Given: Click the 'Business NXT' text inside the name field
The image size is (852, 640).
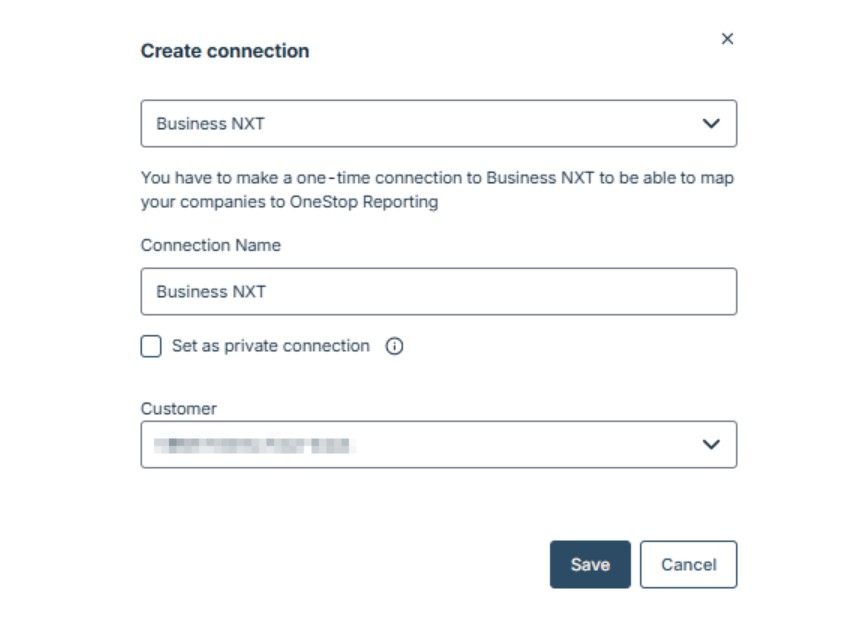Looking at the screenshot, I should (x=211, y=292).
